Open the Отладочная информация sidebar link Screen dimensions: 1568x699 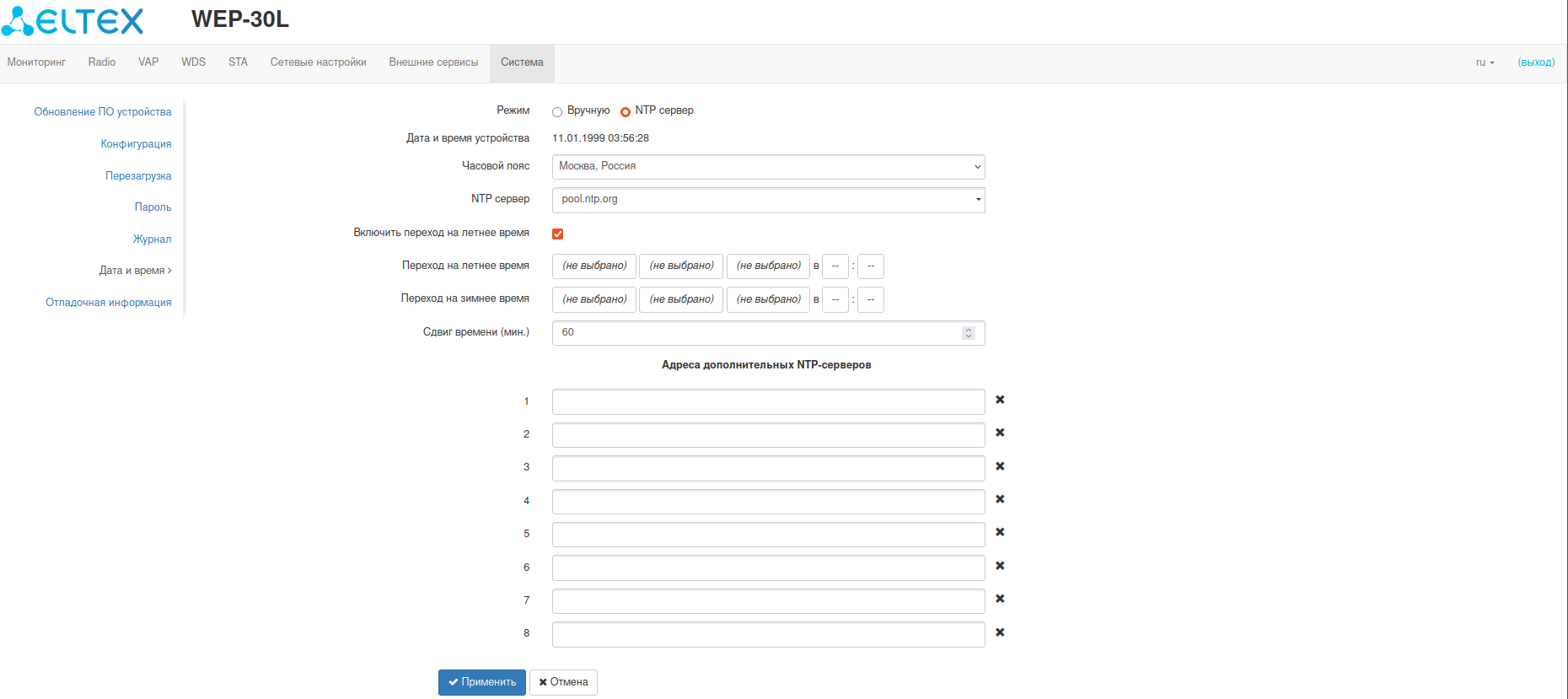(x=108, y=303)
